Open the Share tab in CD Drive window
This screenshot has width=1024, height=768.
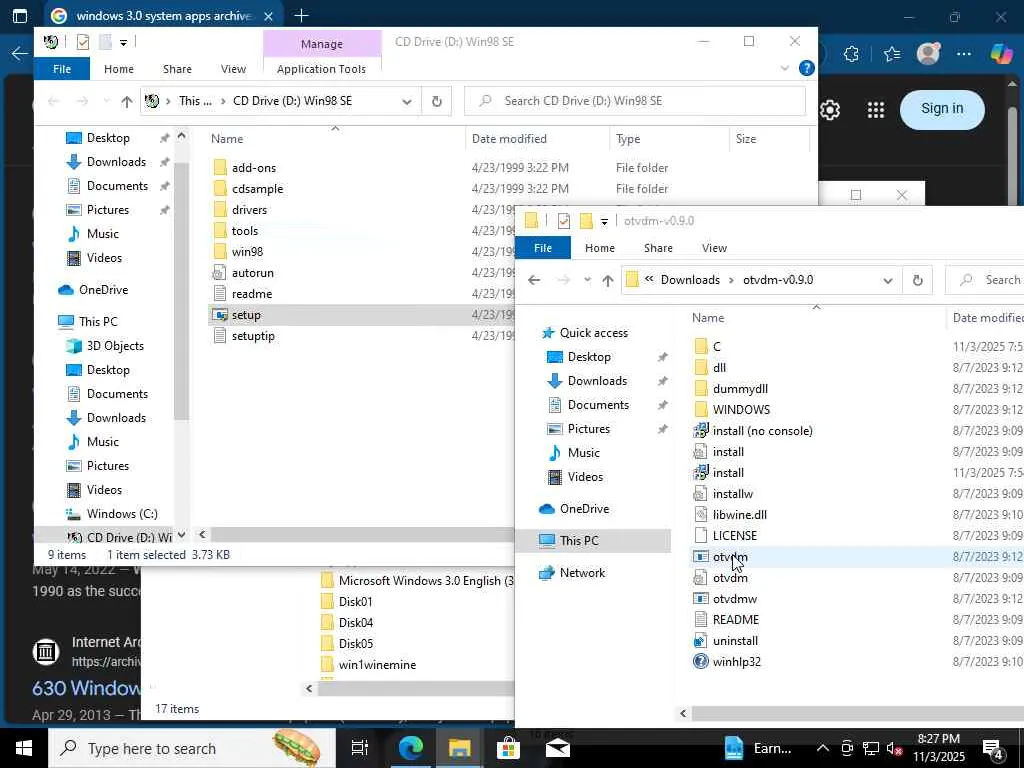coord(177,69)
